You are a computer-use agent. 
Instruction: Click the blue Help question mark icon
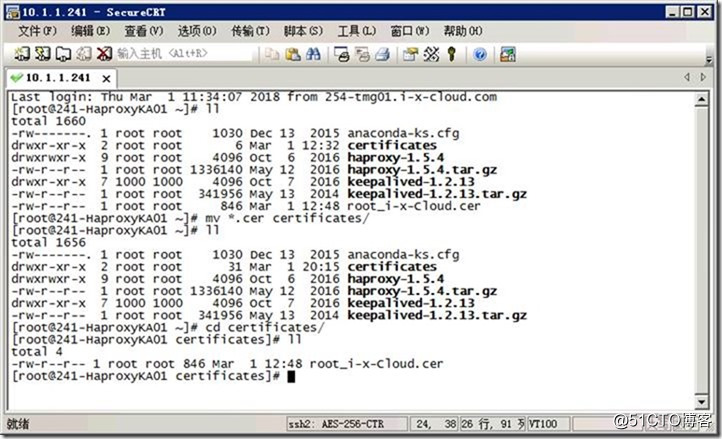pos(480,54)
